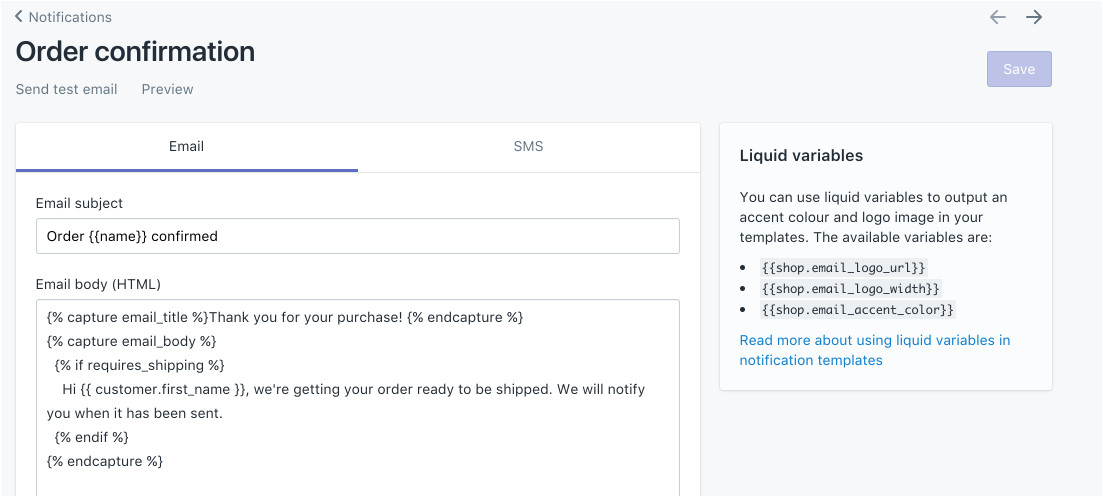Viewport: 1103px width, 497px height.
Task: Click the Email subject label
Action: [79, 203]
